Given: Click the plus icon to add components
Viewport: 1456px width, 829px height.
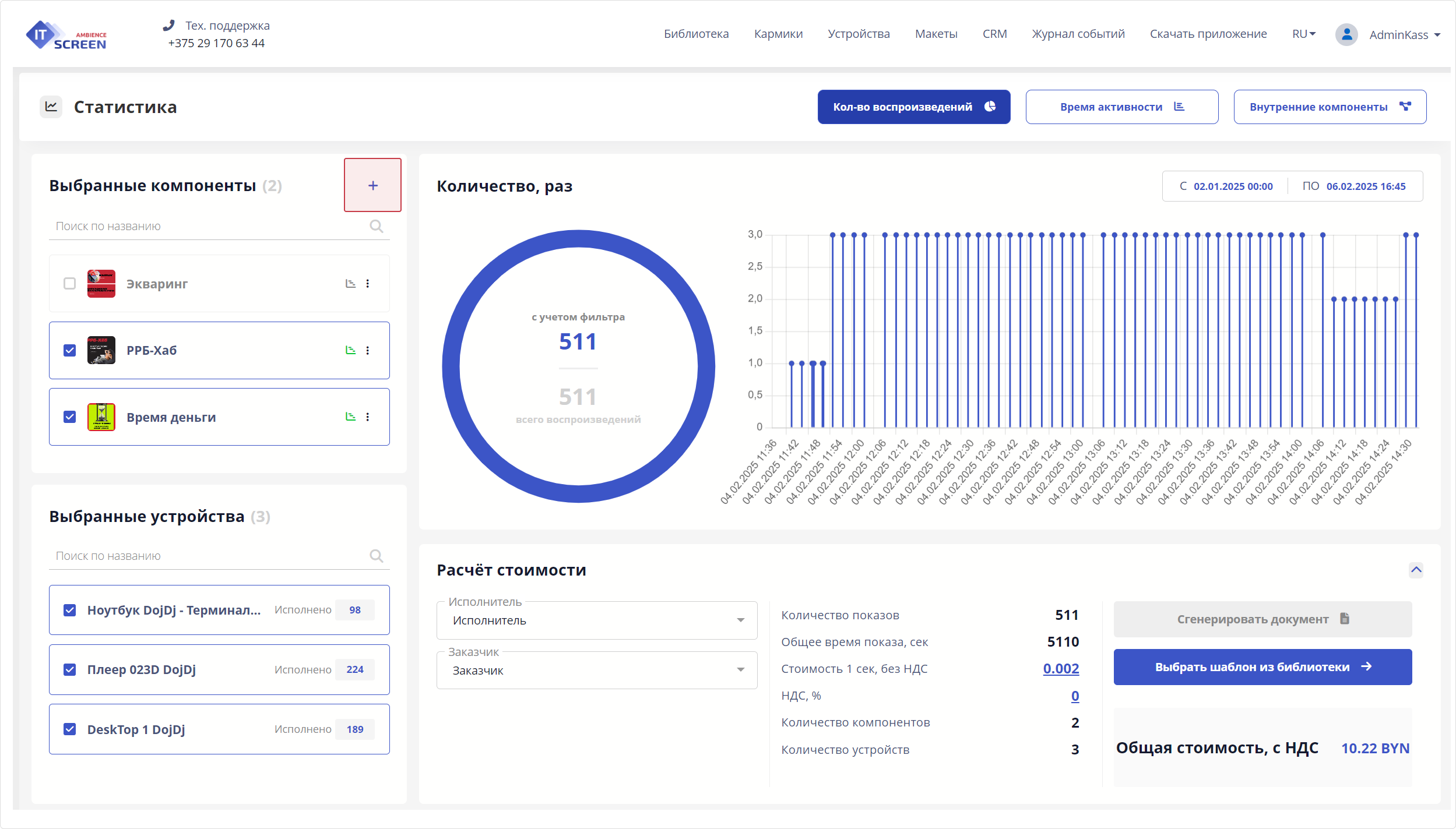Looking at the screenshot, I should tap(373, 185).
